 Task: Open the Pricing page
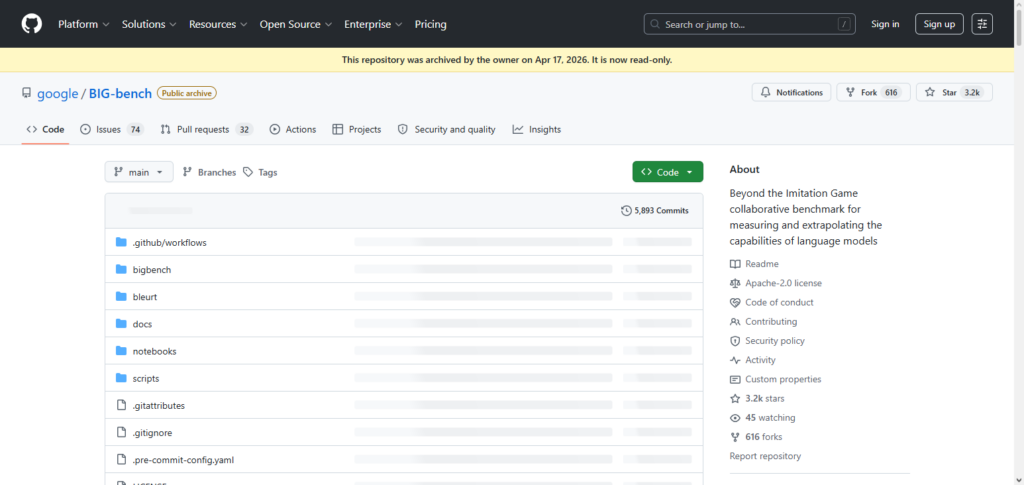[x=430, y=24]
